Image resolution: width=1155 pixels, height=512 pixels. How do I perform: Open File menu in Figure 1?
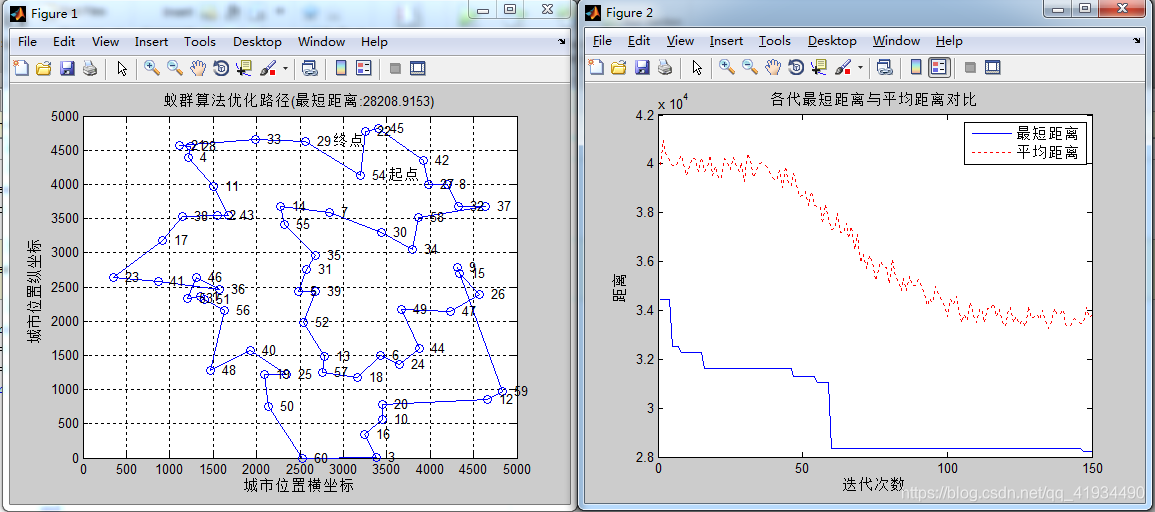click(27, 42)
